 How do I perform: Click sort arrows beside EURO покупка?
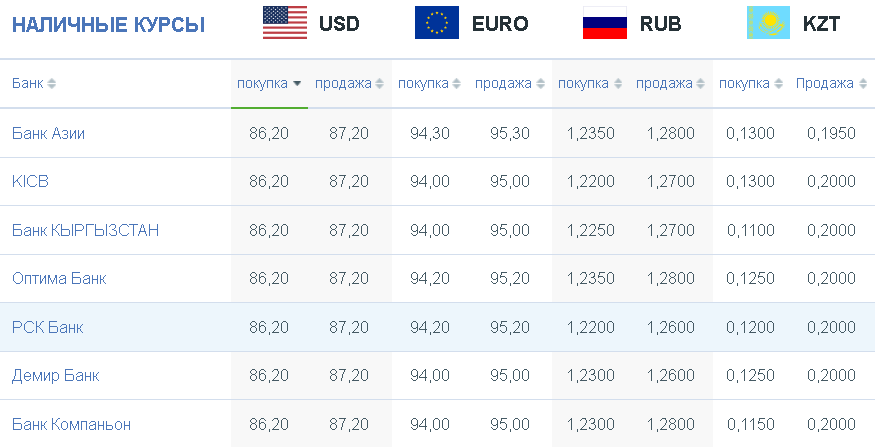[x=456, y=84]
